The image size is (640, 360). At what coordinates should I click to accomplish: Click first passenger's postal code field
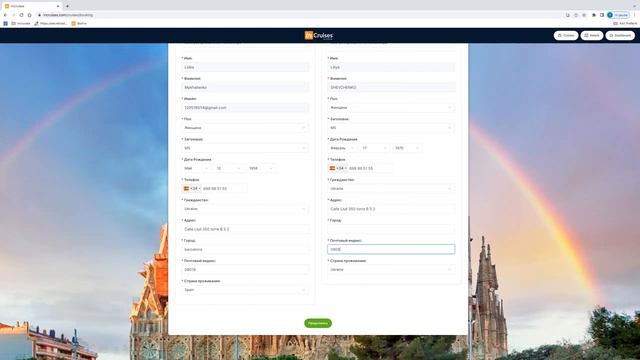coord(245,269)
